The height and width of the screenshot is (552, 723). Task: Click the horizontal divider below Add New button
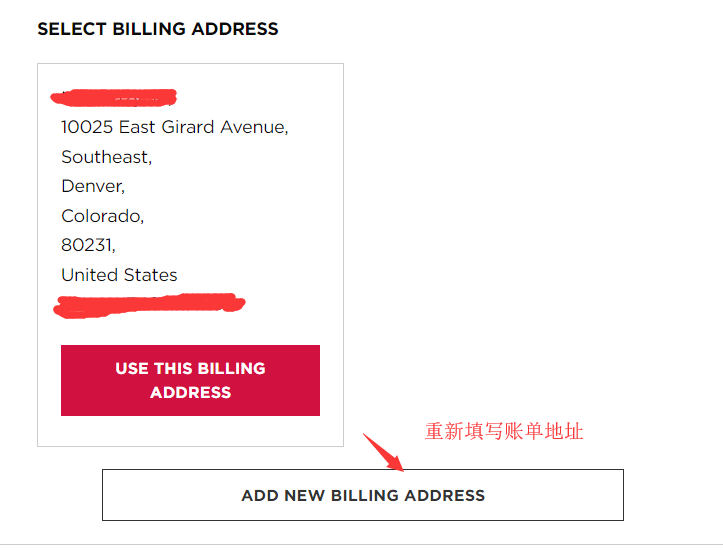pyautogui.click(x=361, y=544)
